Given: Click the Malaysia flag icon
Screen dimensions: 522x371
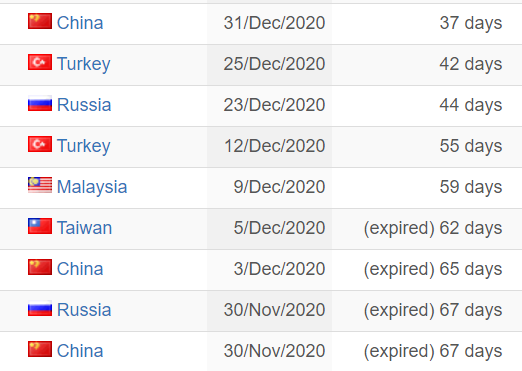Looking at the screenshot, I should pos(40,185).
